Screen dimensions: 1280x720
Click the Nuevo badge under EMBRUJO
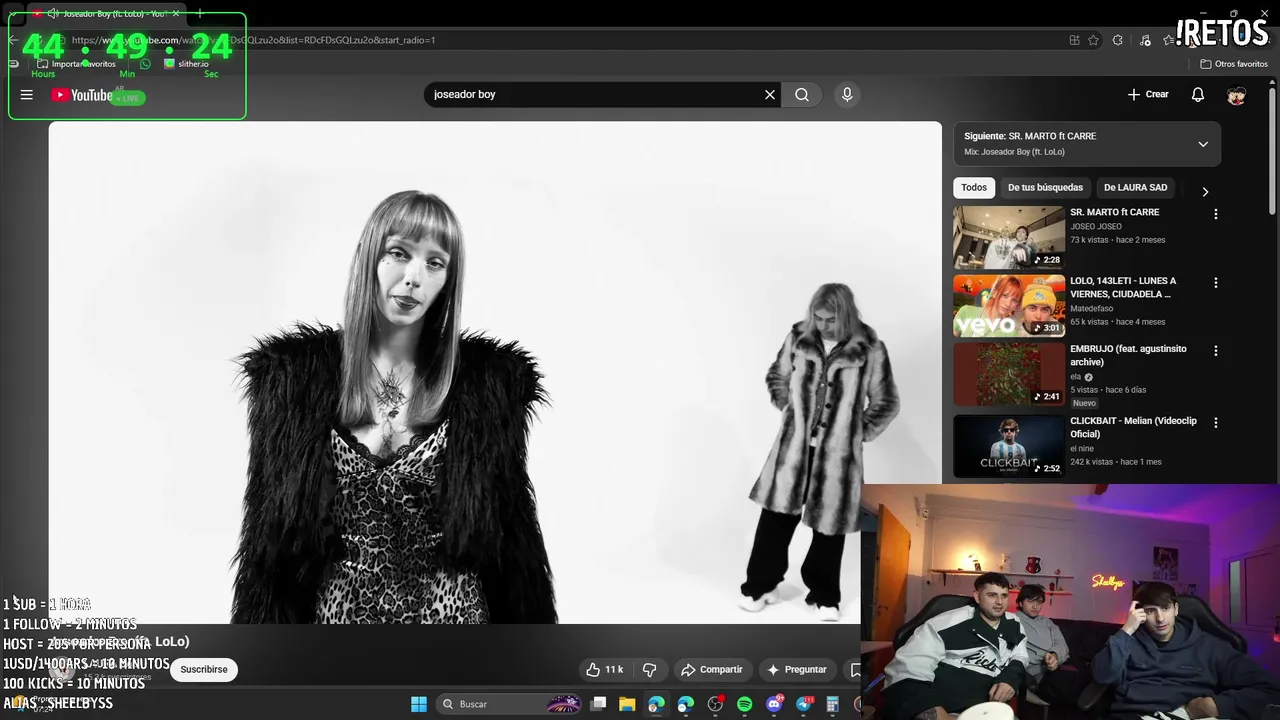1084,403
